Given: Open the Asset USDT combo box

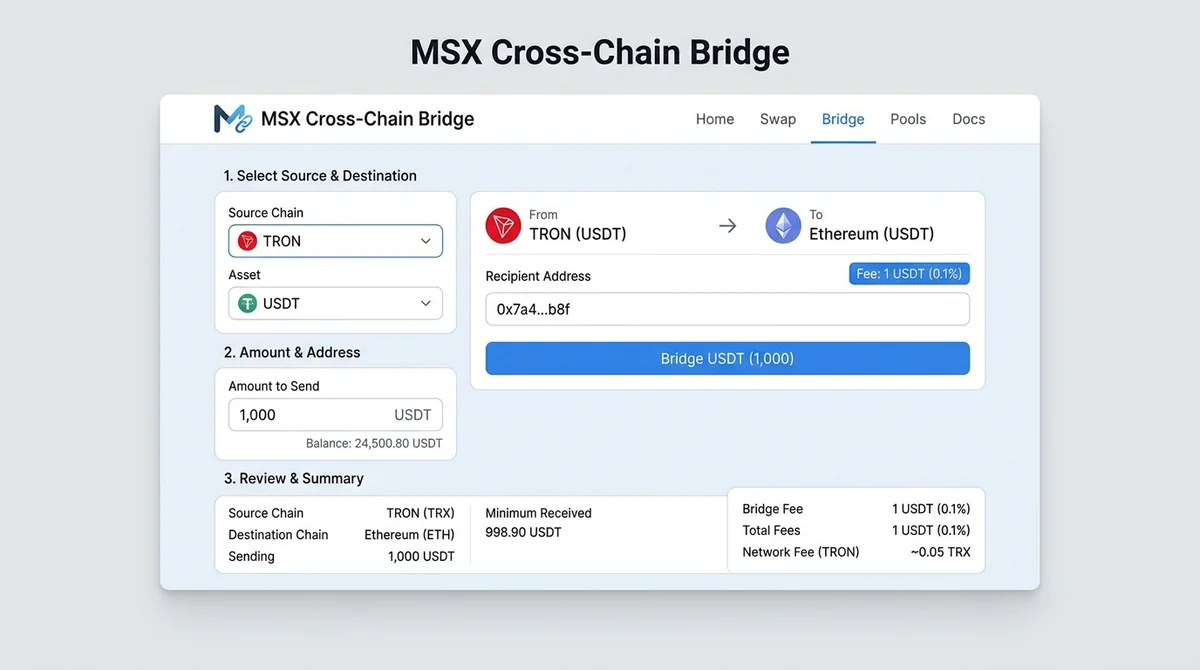Looking at the screenshot, I should [x=335, y=303].
